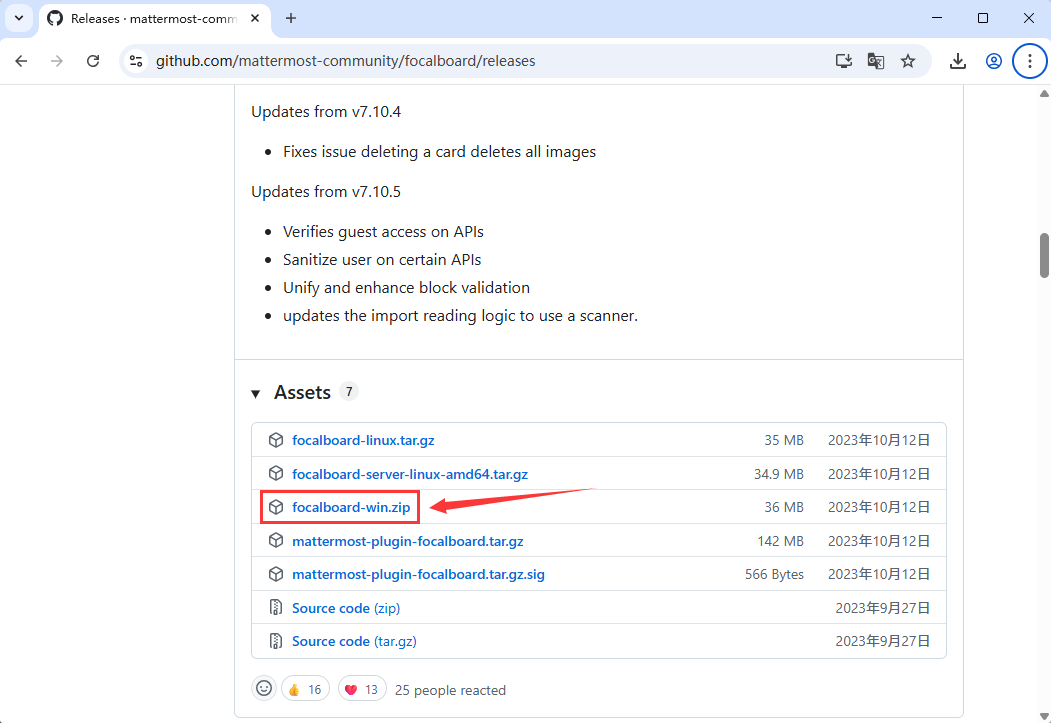Image resolution: width=1051 pixels, height=723 pixels.
Task: Download Source code (tar.gz)
Action: click(355, 641)
